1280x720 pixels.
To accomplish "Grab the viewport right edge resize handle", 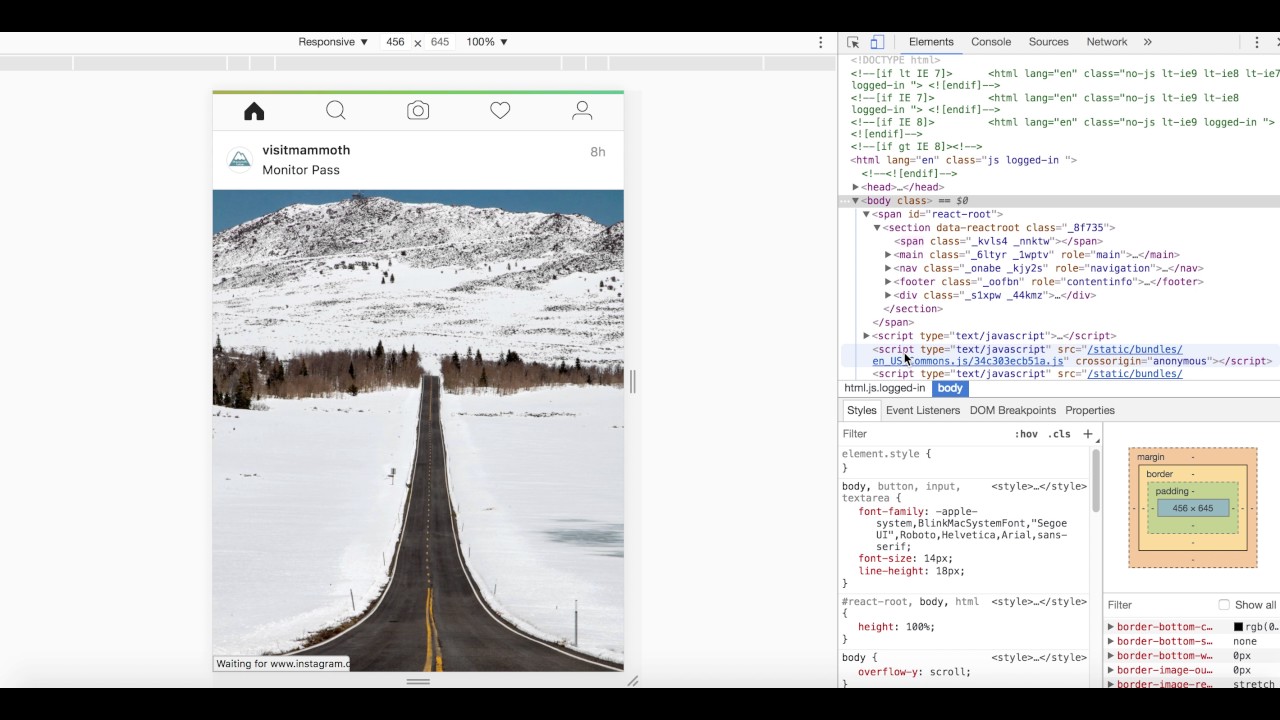I will [x=632, y=381].
